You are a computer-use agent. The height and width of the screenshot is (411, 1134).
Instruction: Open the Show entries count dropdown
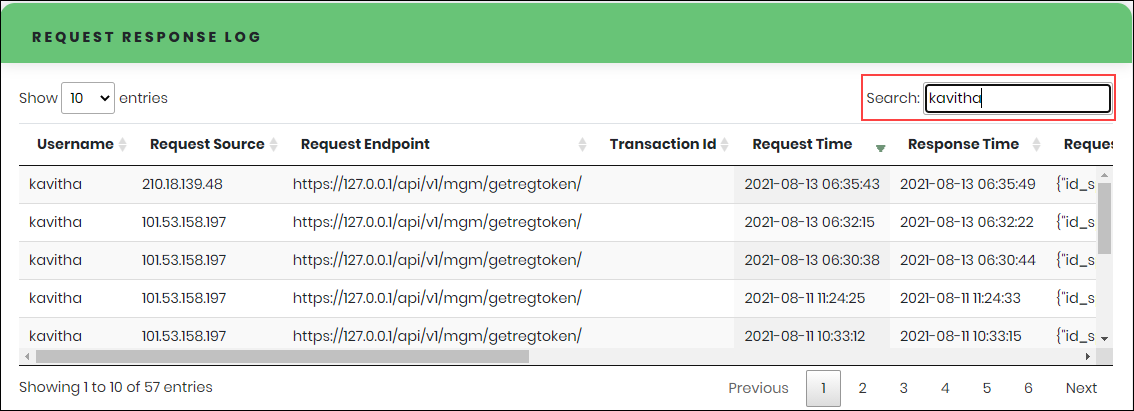88,98
